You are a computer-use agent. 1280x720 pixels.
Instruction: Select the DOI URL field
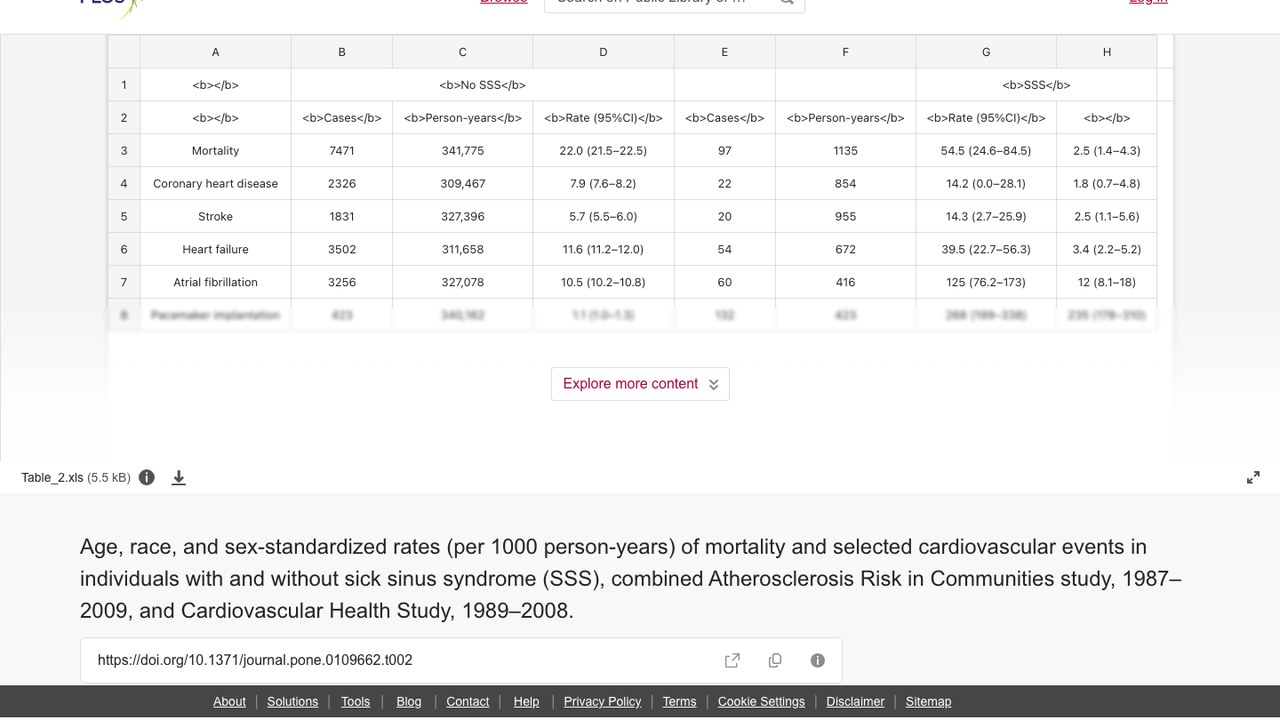[461, 660]
